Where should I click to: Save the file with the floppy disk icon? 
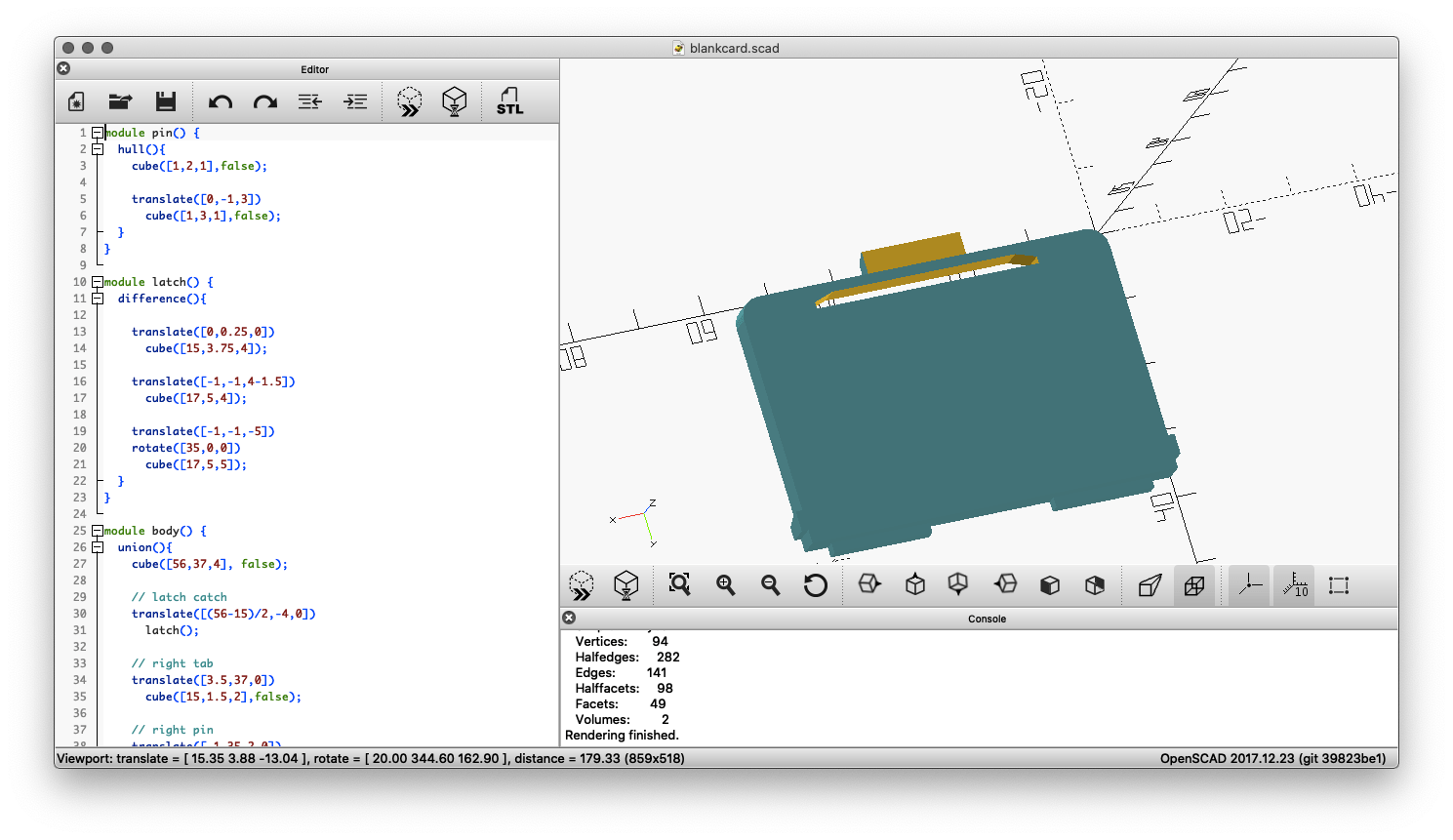pyautogui.click(x=166, y=101)
